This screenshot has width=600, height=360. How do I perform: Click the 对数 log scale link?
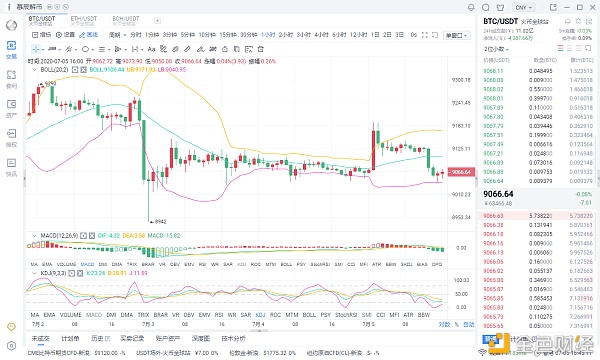(x=444, y=324)
